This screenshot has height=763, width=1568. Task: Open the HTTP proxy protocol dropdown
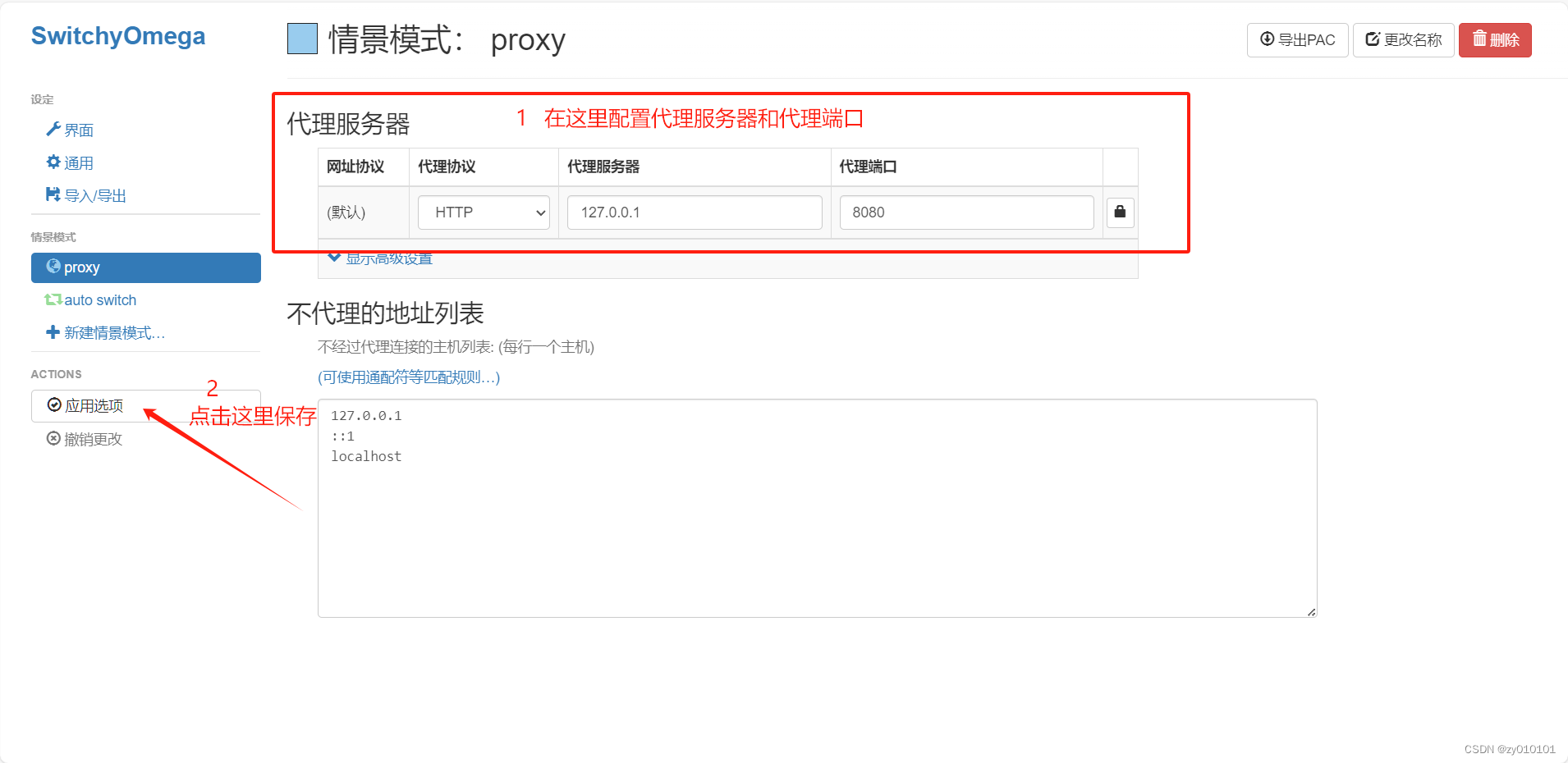pyautogui.click(x=484, y=212)
